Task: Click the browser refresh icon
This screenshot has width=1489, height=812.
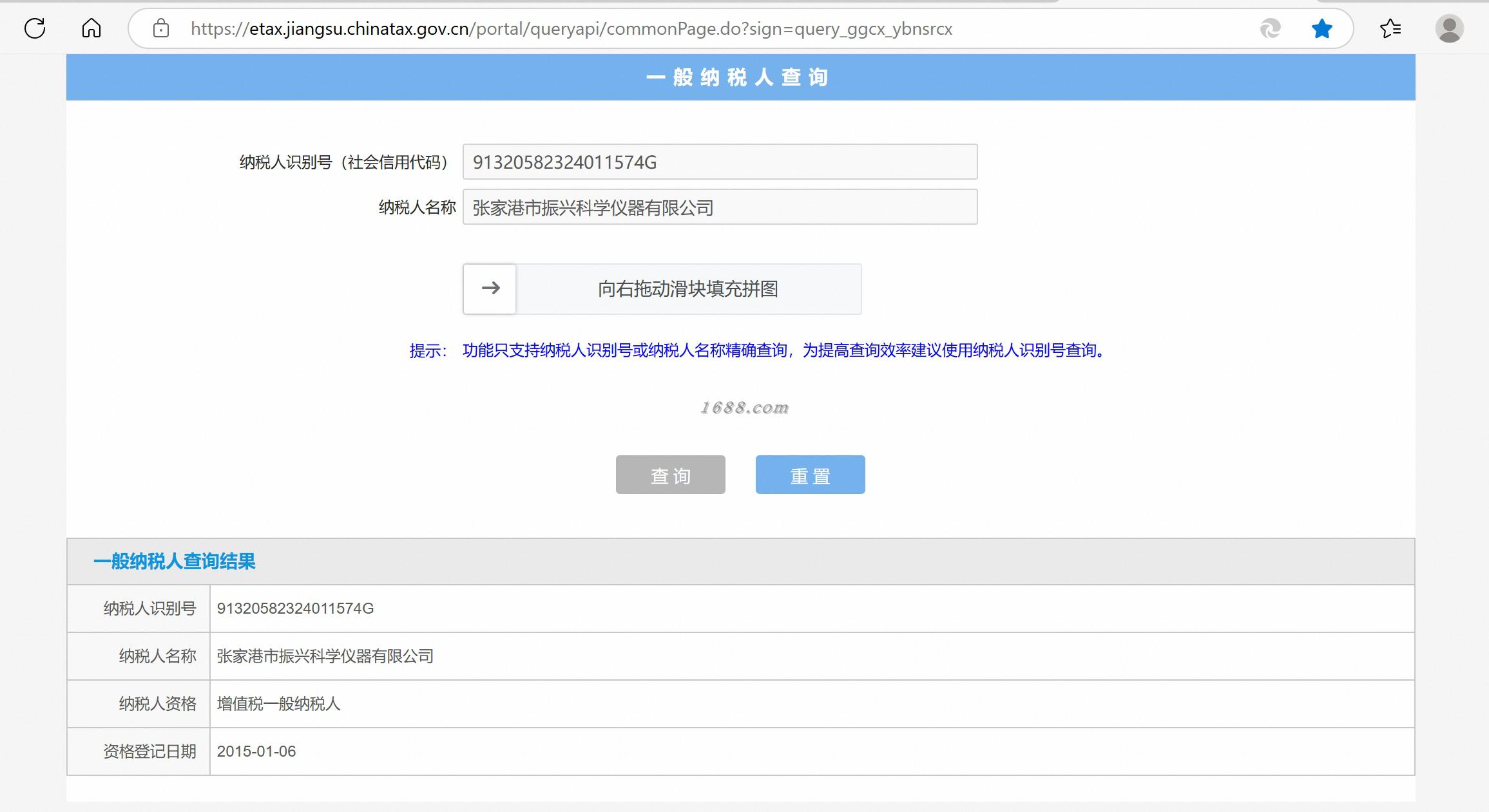Action: click(35, 28)
